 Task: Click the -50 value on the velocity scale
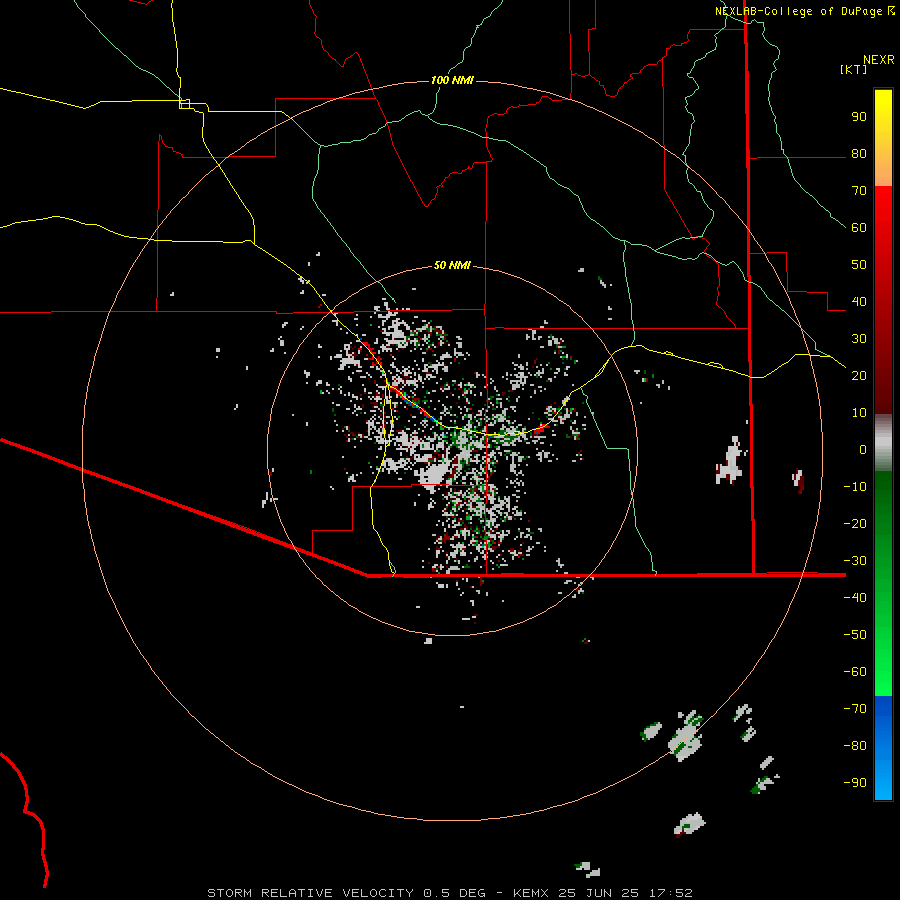click(855, 634)
